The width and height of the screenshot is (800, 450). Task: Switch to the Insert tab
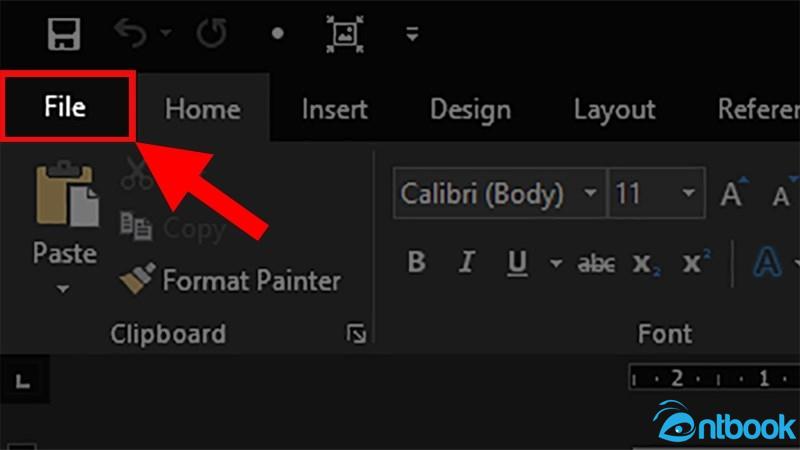[x=335, y=109]
